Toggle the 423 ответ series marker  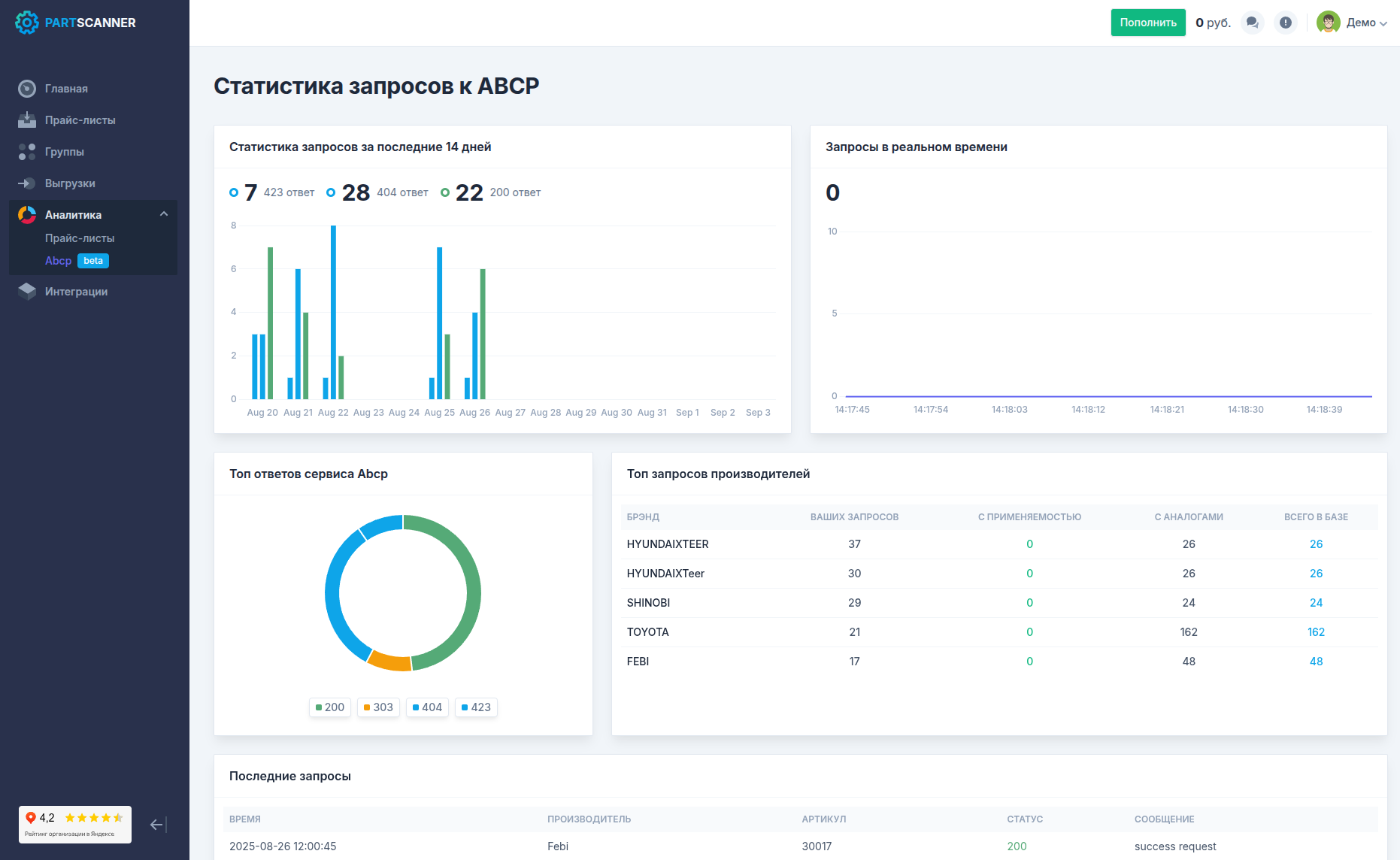click(234, 192)
